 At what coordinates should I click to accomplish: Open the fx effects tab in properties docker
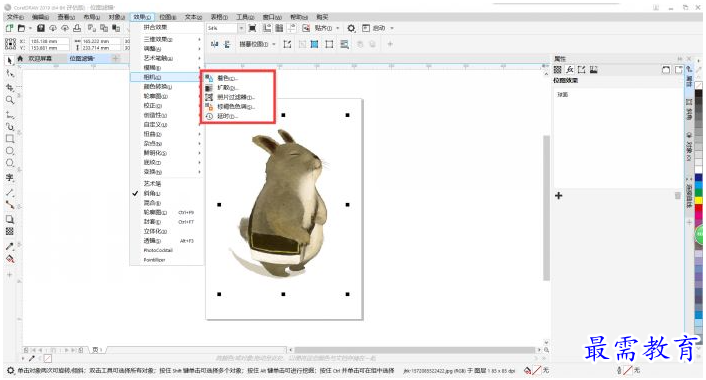tap(570, 69)
